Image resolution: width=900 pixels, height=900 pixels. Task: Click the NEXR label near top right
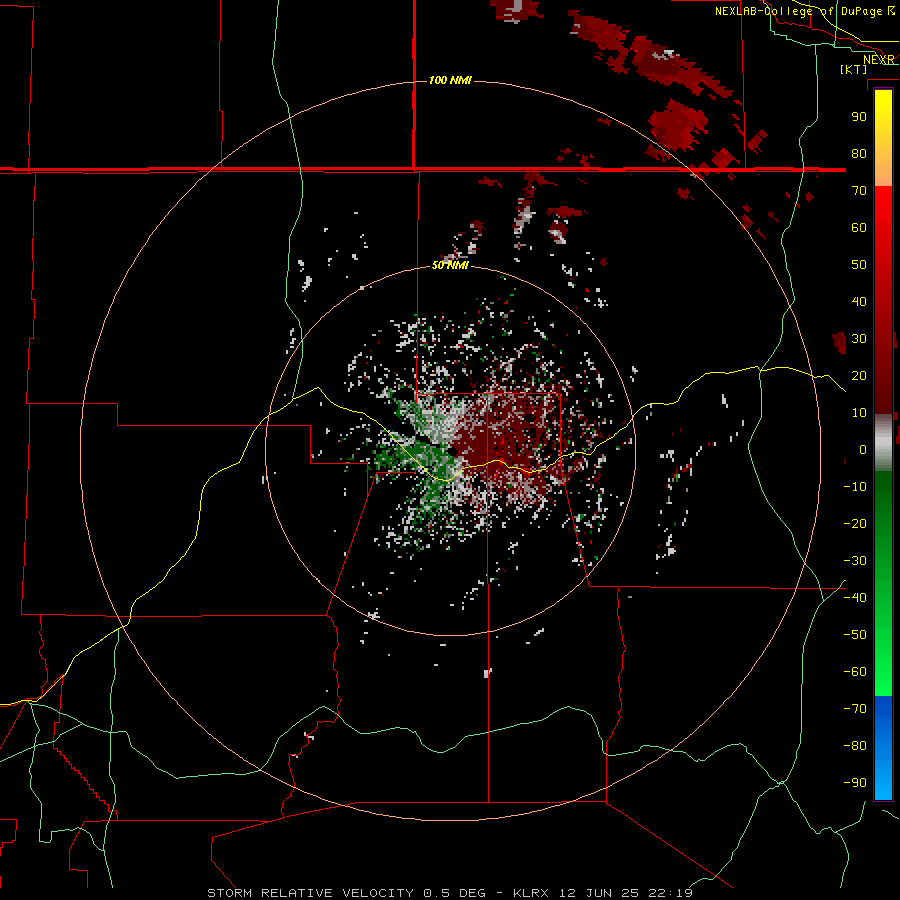click(878, 60)
